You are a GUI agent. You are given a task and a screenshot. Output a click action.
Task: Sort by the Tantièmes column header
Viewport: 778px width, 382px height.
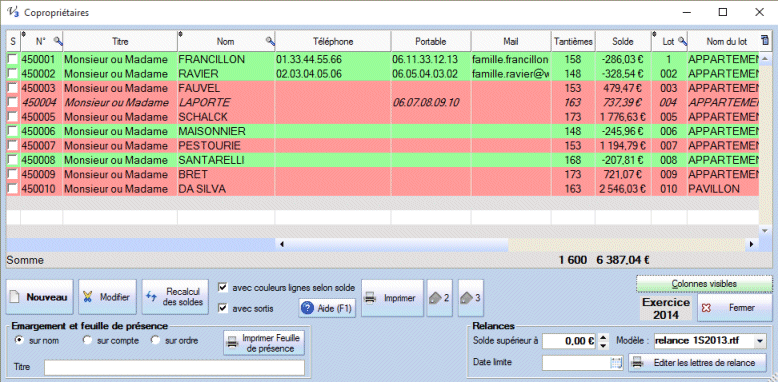(573, 42)
